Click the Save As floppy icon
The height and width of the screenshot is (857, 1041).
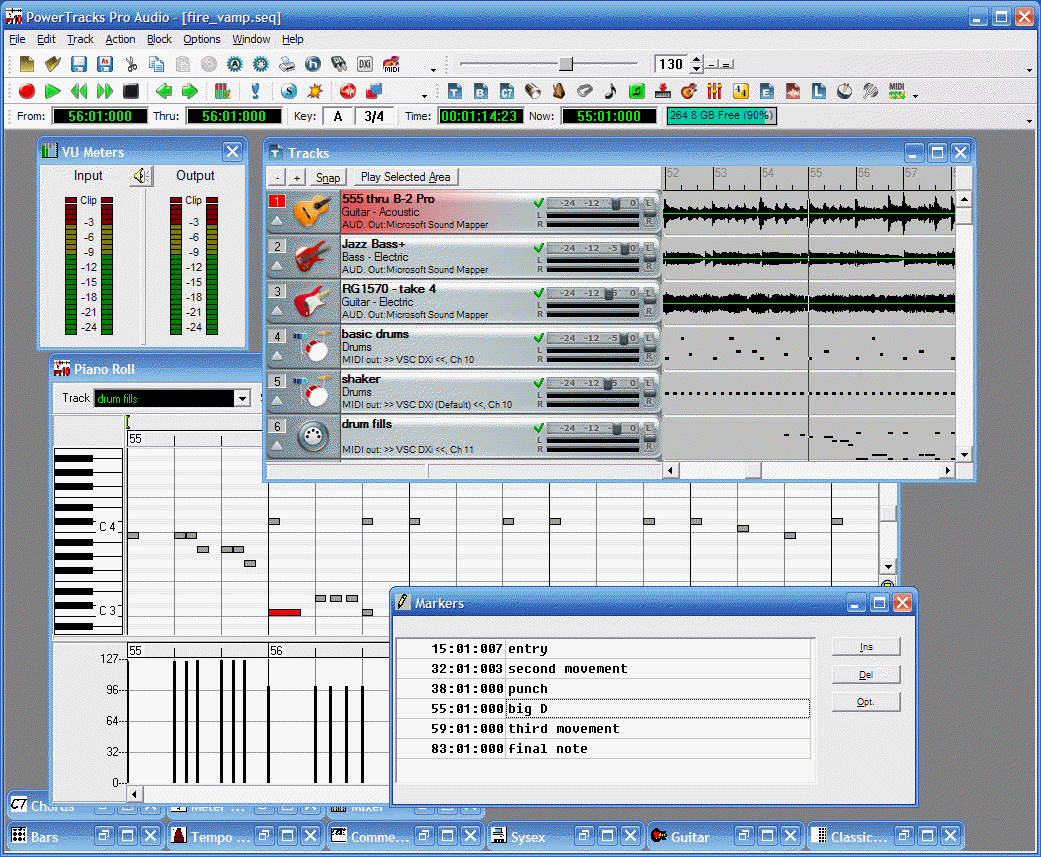click(x=105, y=64)
